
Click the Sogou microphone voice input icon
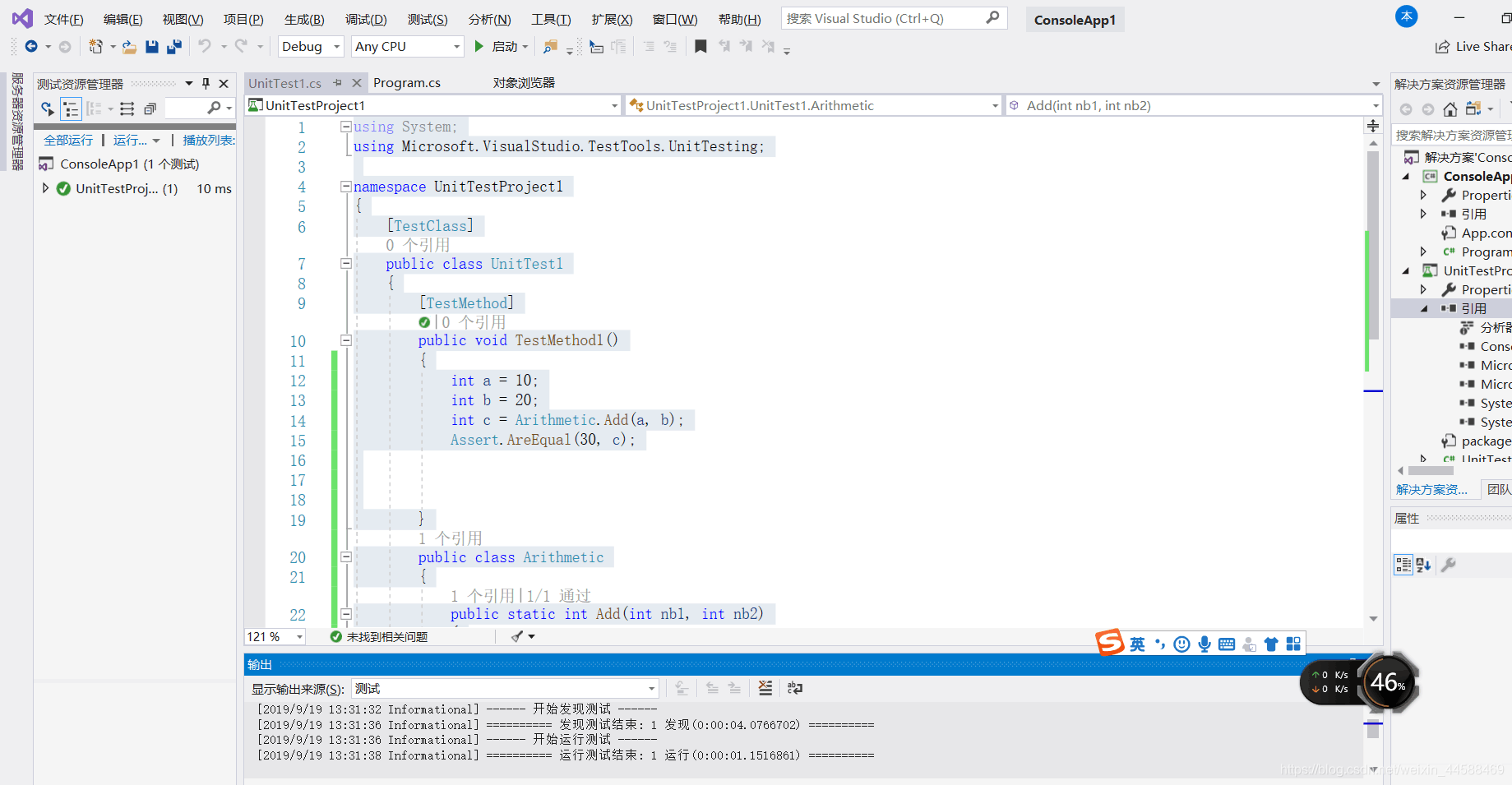point(1205,644)
